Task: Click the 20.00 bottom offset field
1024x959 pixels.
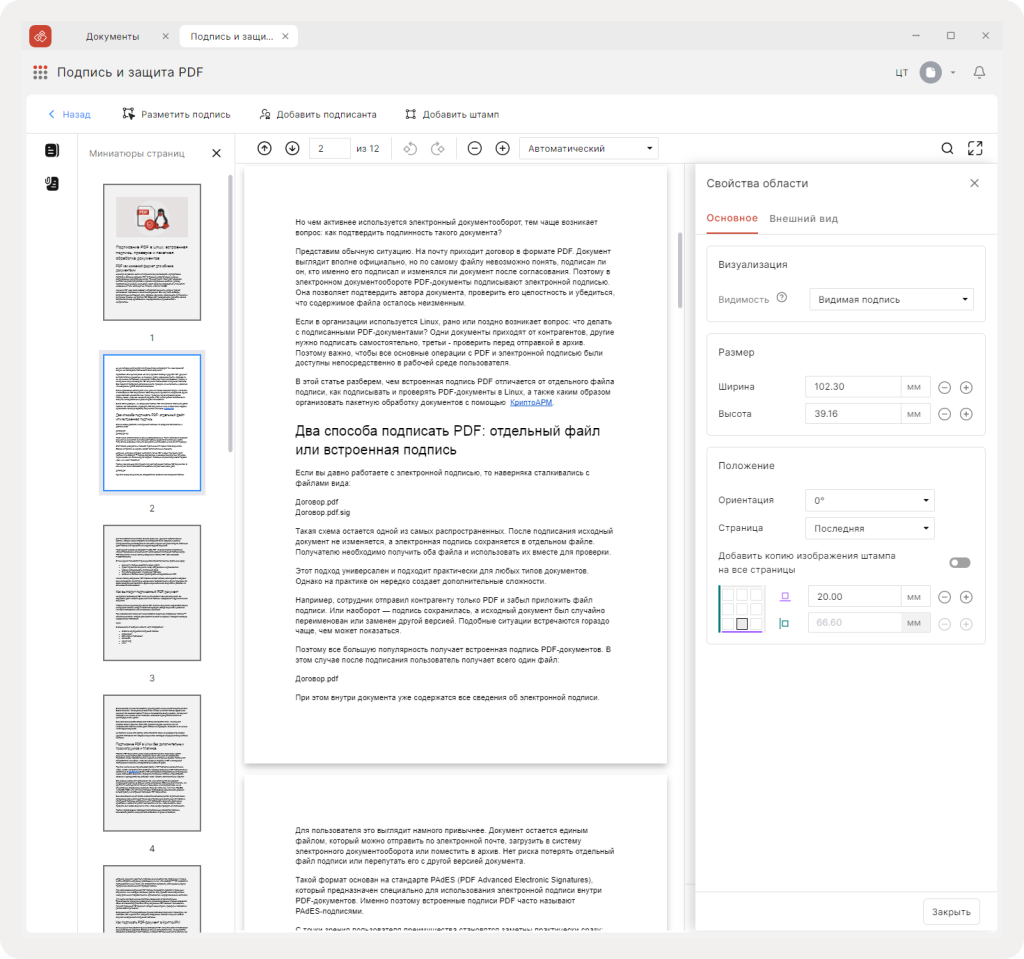Action: (x=855, y=596)
